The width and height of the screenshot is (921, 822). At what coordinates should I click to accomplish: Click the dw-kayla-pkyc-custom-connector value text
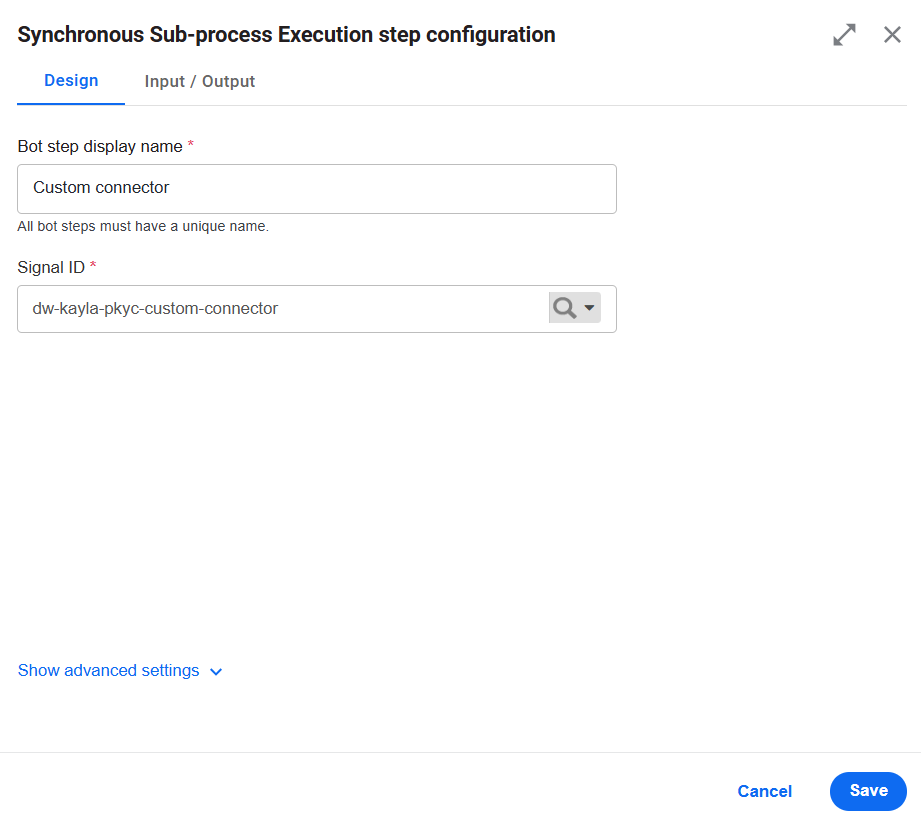click(155, 308)
